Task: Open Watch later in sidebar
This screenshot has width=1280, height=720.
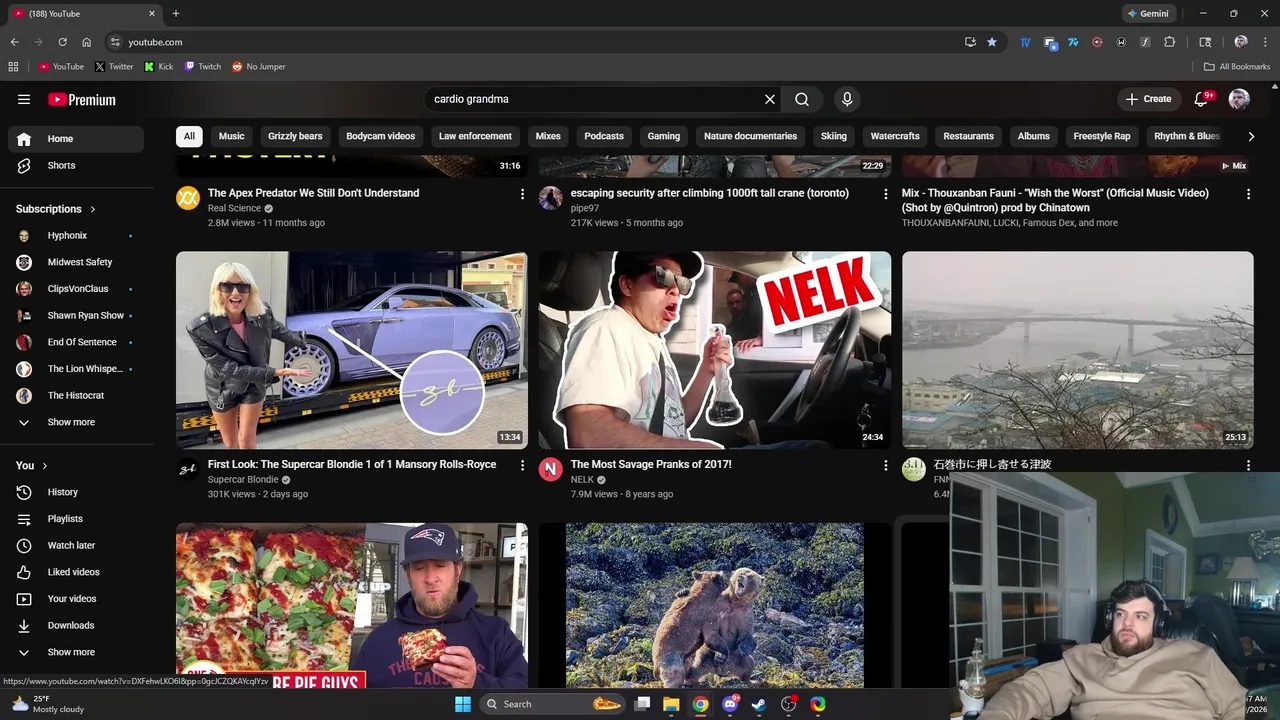Action: click(76, 545)
